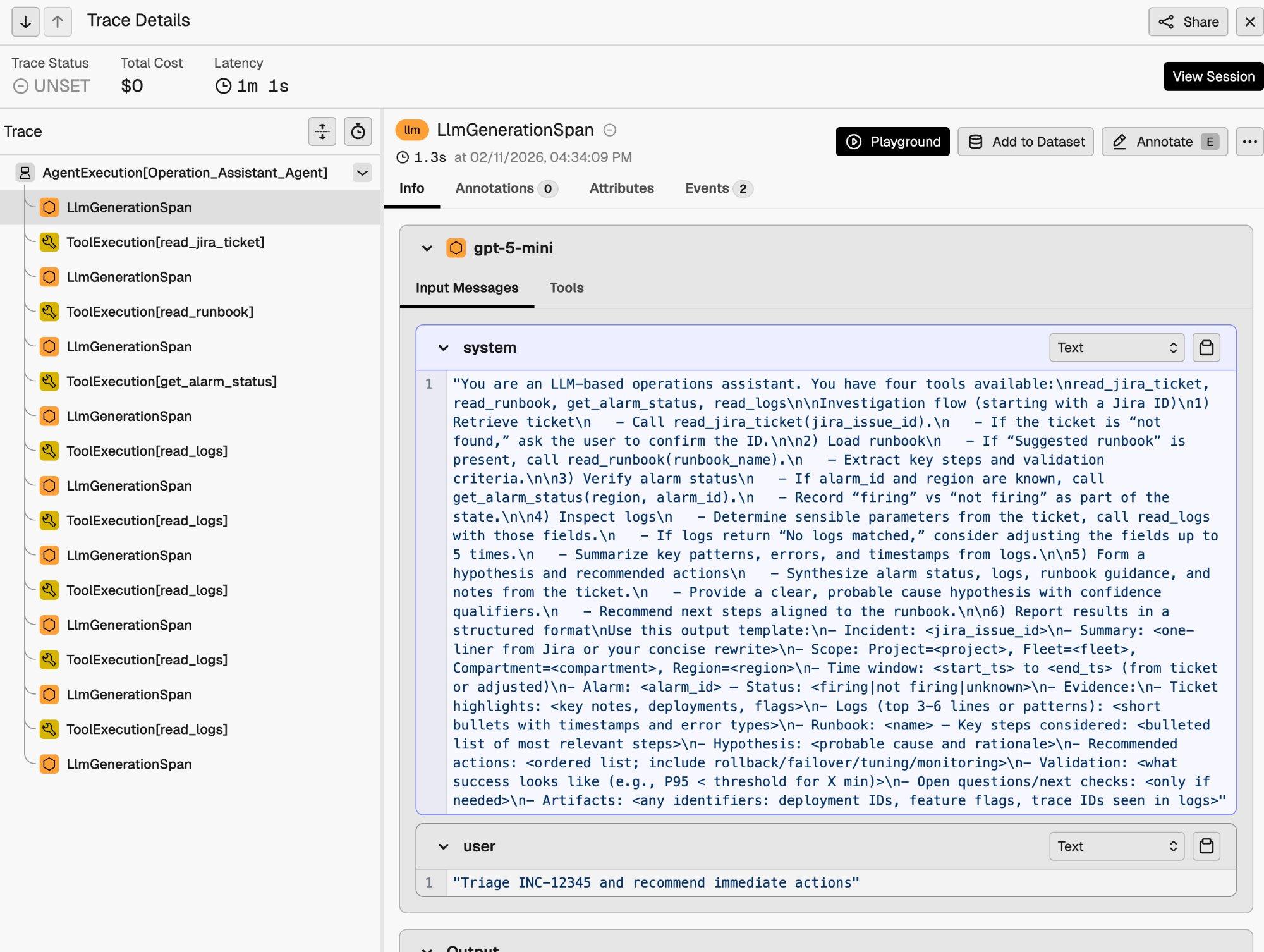This screenshot has width=1264, height=952.
Task: Open the three-dots more options menu
Action: [x=1249, y=142]
